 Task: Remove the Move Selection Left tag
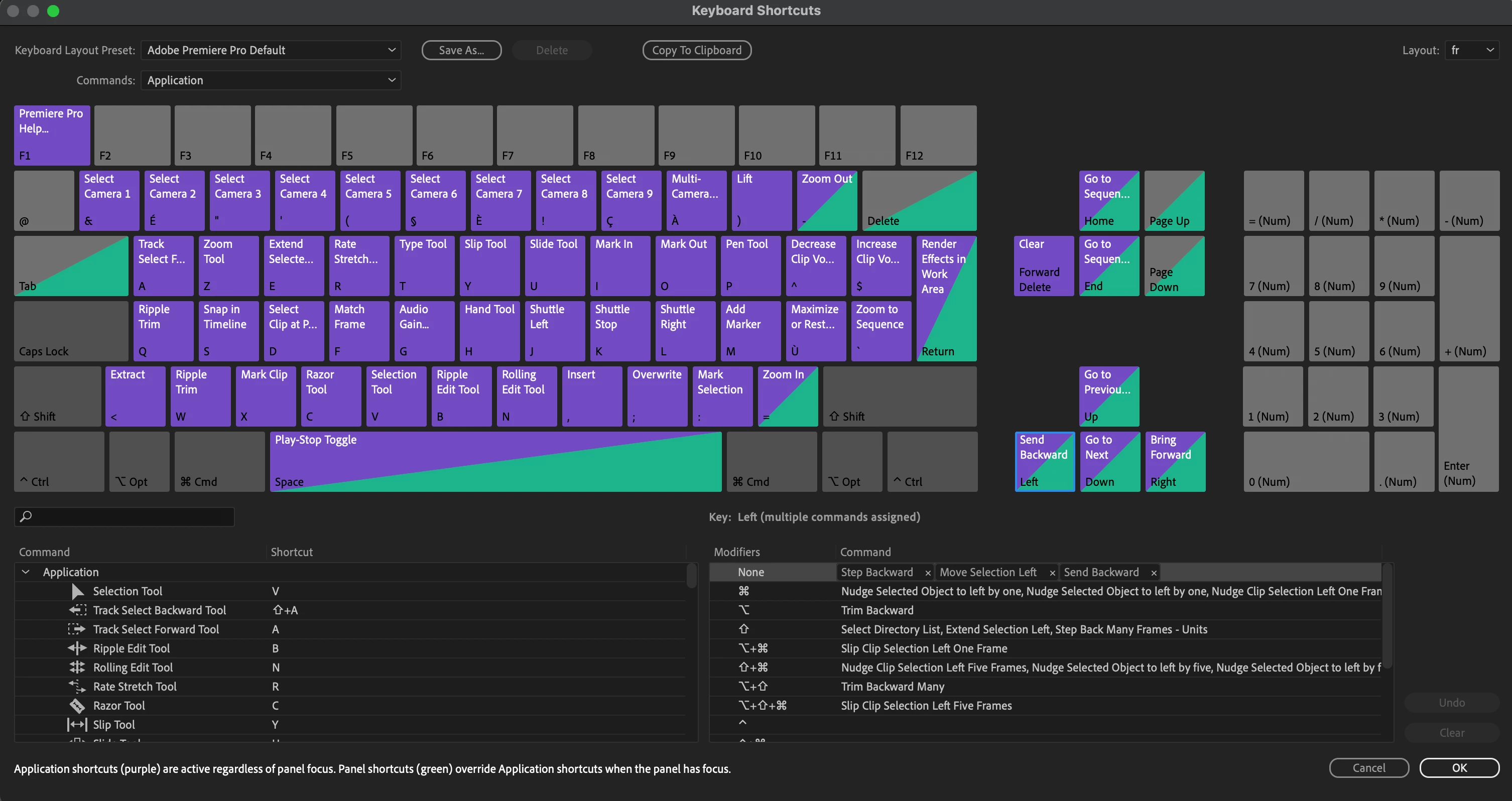[x=1052, y=573]
